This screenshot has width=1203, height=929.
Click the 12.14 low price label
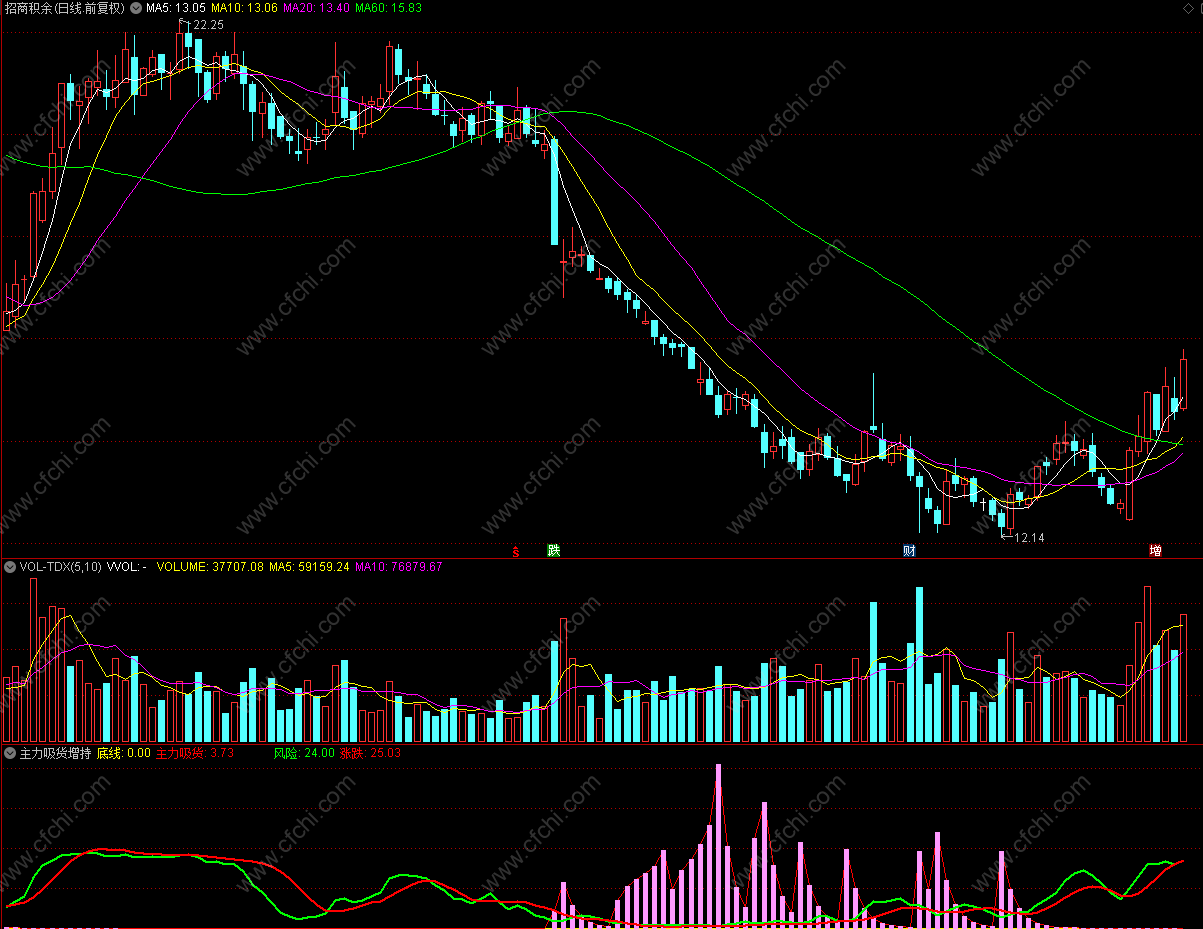pyautogui.click(x=1029, y=538)
